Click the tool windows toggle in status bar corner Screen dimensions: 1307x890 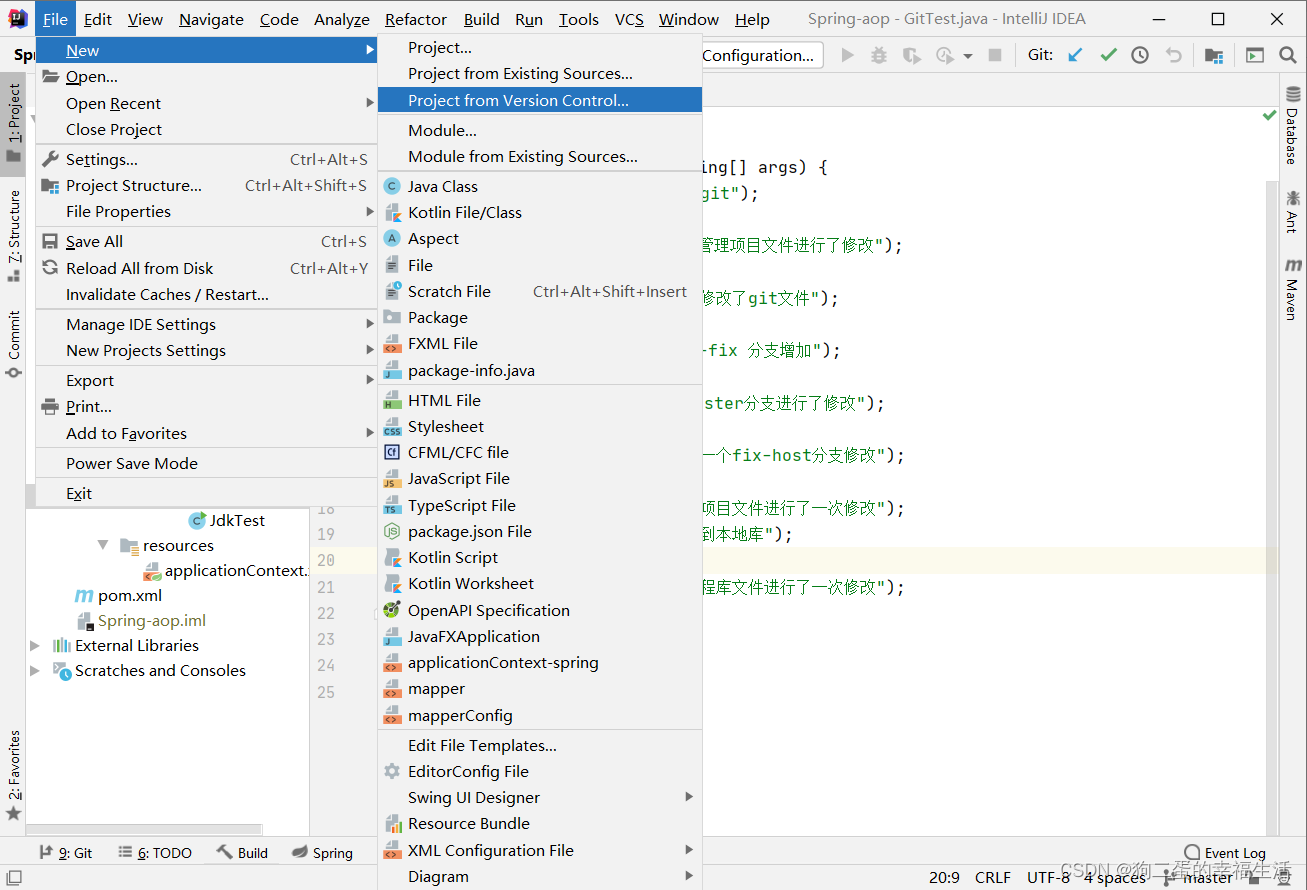point(13,878)
